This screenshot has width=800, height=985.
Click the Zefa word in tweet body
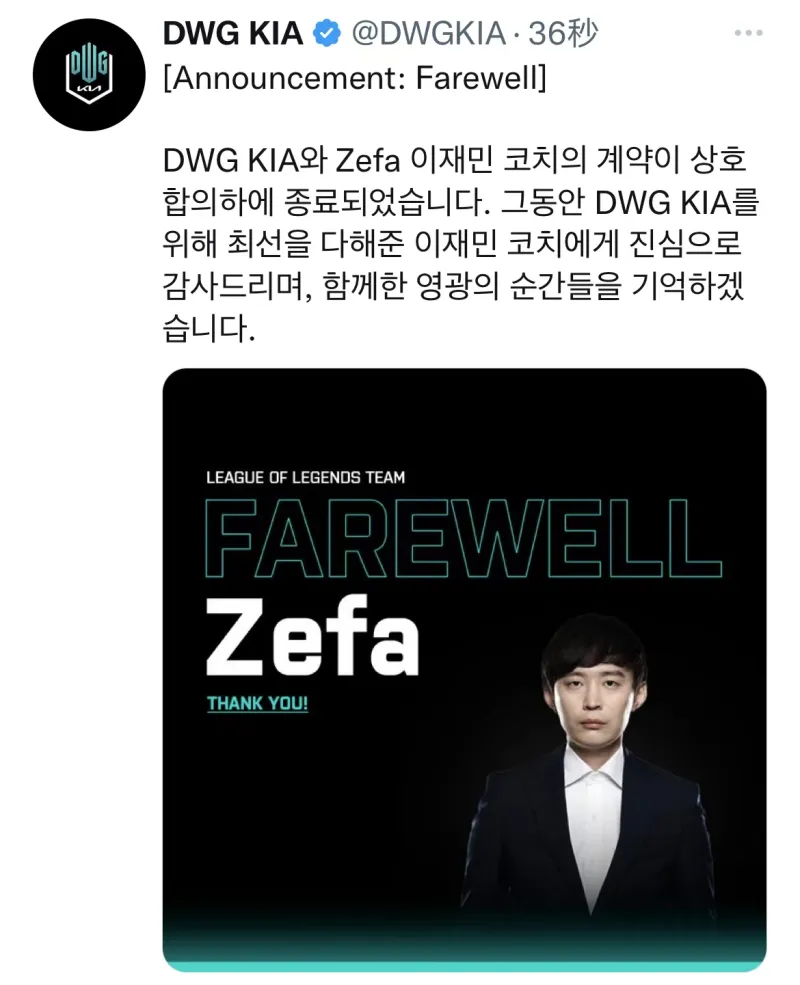[x=369, y=161]
